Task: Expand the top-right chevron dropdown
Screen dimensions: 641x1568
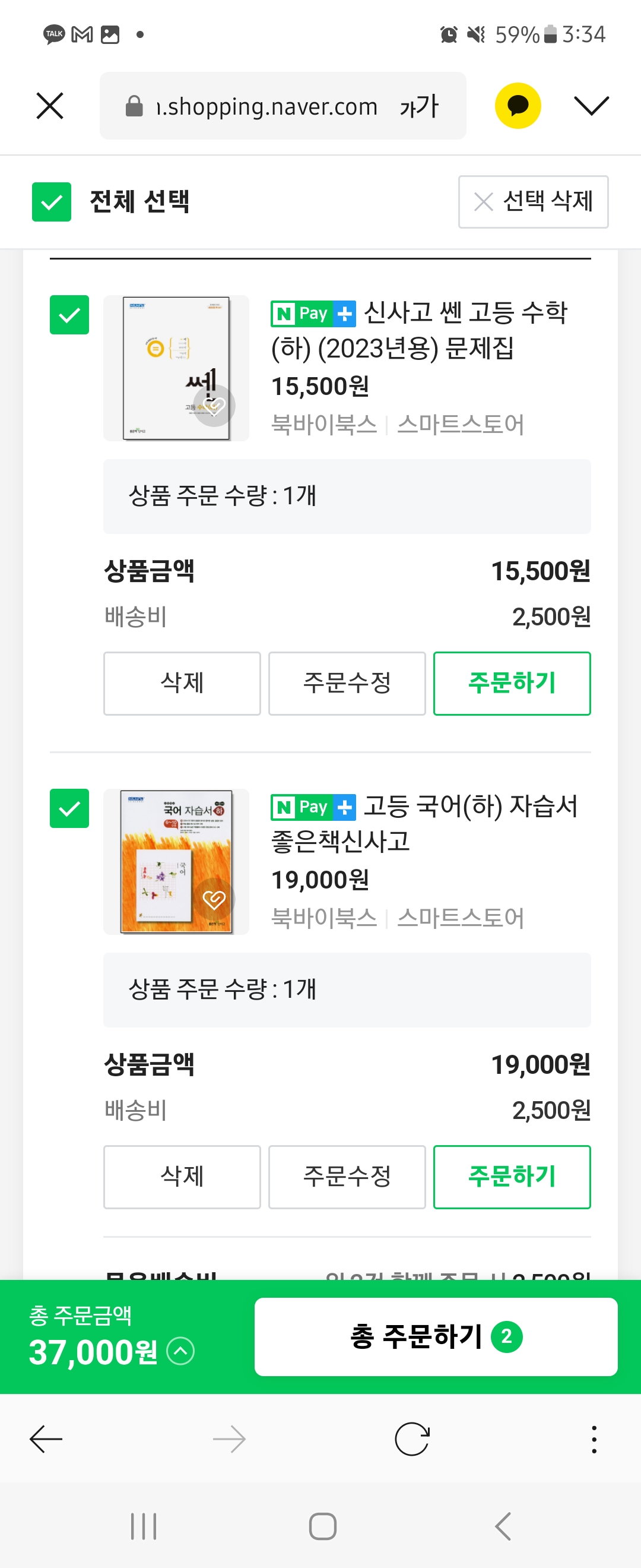Action: click(591, 106)
